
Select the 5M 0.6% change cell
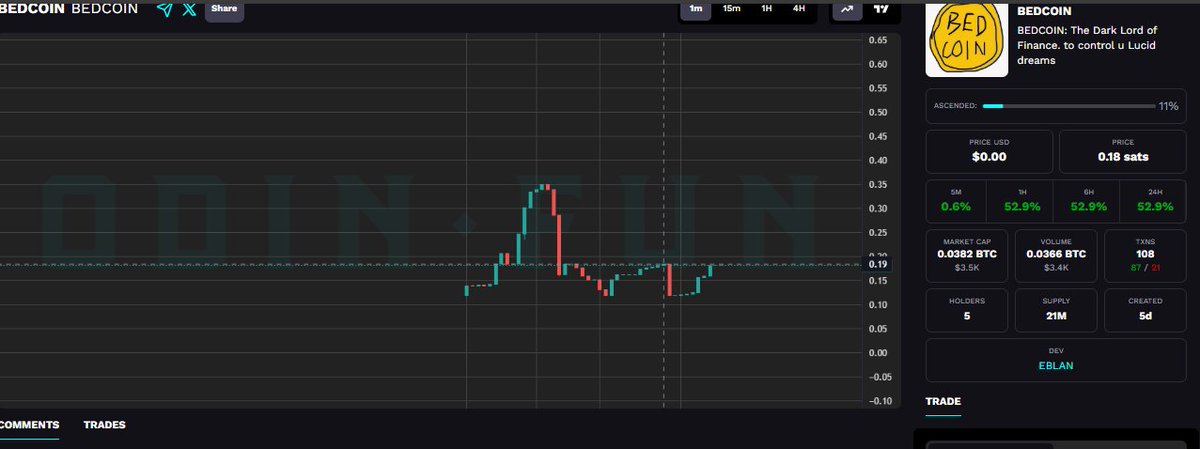point(956,200)
